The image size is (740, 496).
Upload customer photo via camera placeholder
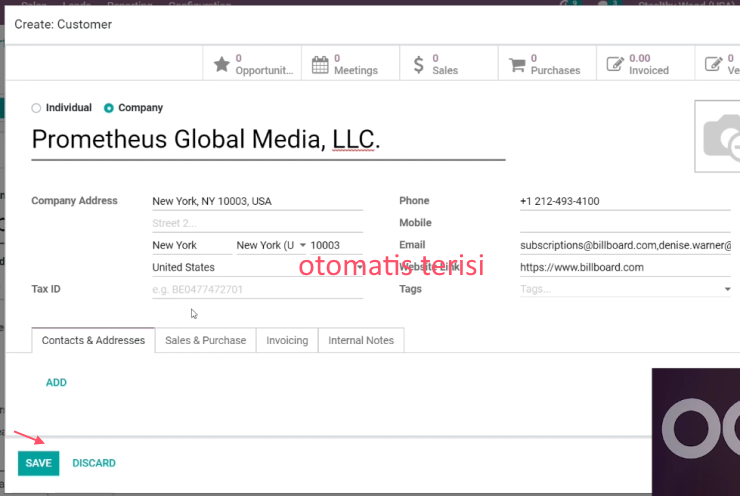pyautogui.click(x=718, y=136)
